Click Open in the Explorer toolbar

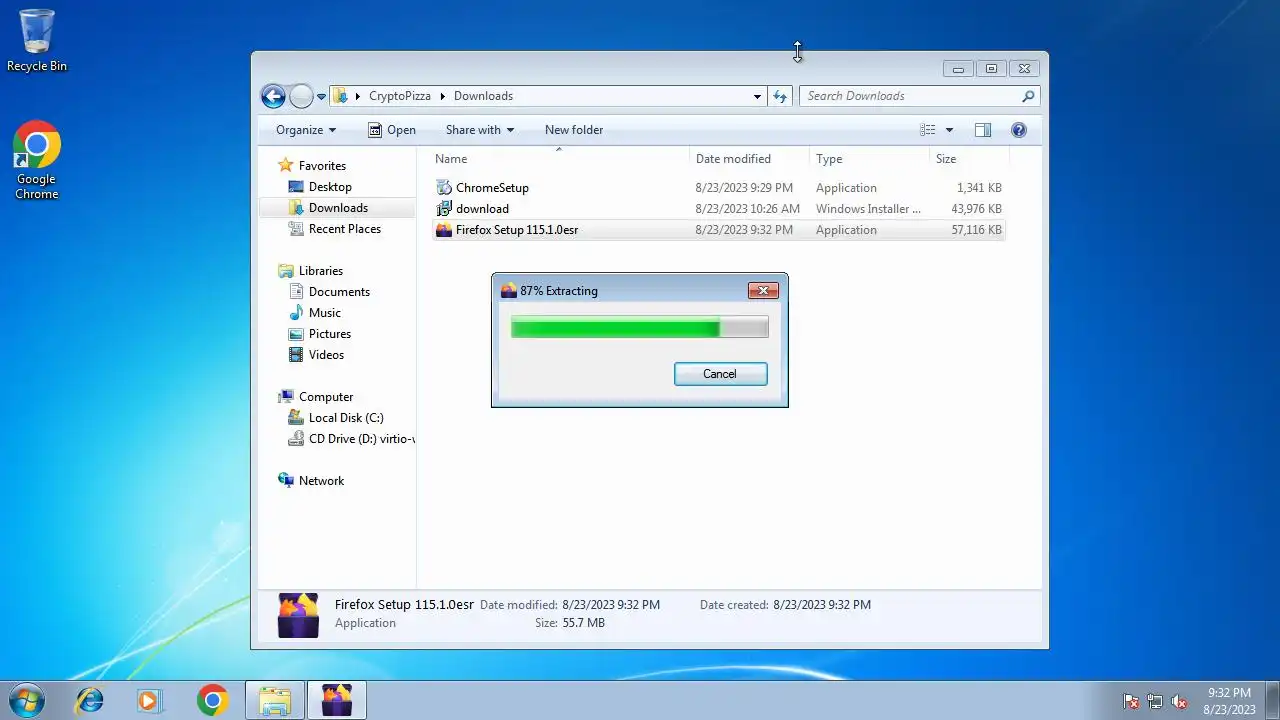[x=391, y=130]
